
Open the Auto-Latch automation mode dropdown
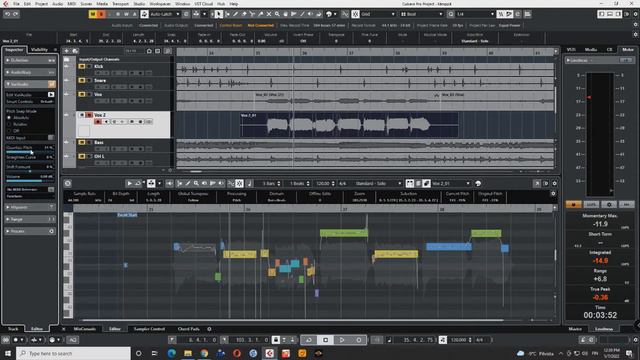(x=165, y=14)
